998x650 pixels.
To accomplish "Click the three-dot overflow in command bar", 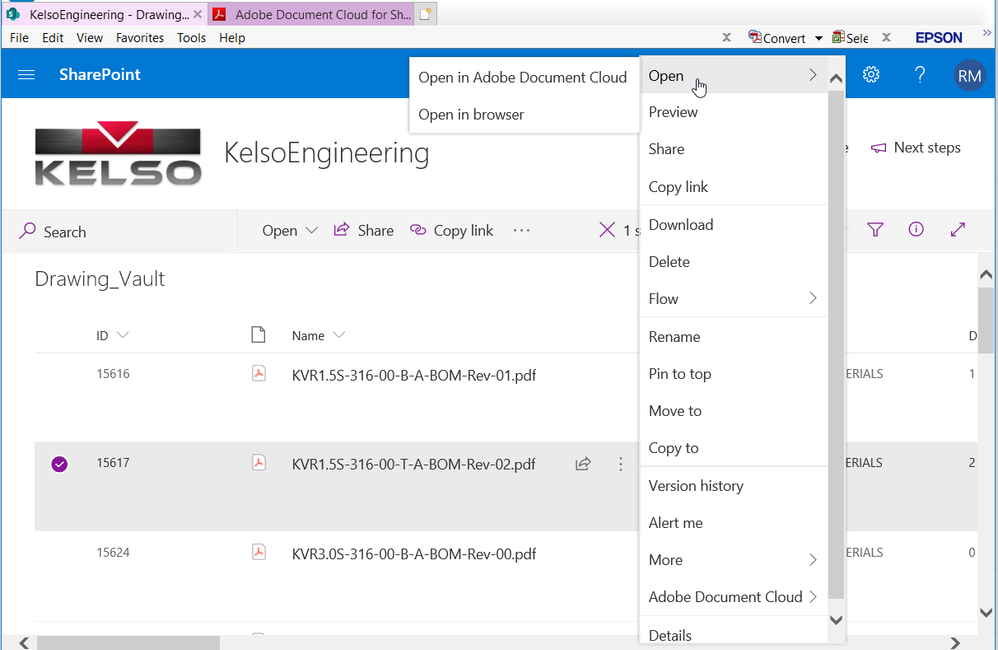I will [521, 230].
